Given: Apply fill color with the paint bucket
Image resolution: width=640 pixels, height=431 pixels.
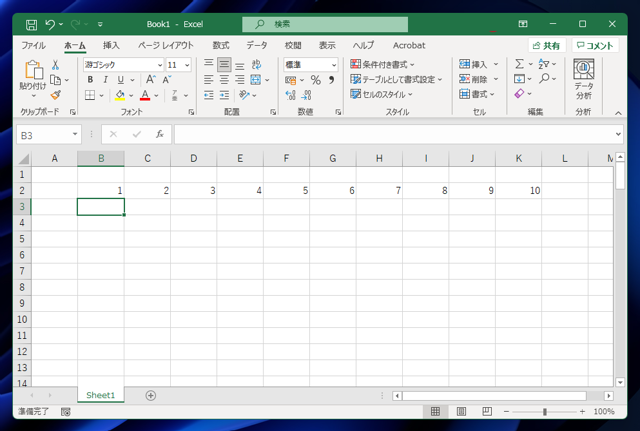Looking at the screenshot, I should click(x=120, y=96).
